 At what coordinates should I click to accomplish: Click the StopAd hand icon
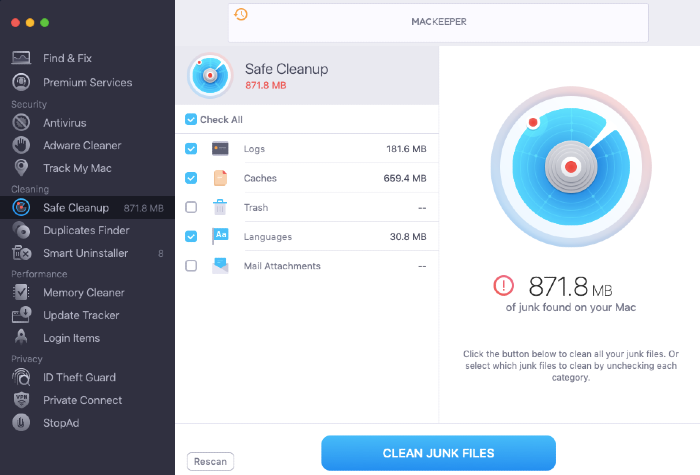(x=21, y=422)
